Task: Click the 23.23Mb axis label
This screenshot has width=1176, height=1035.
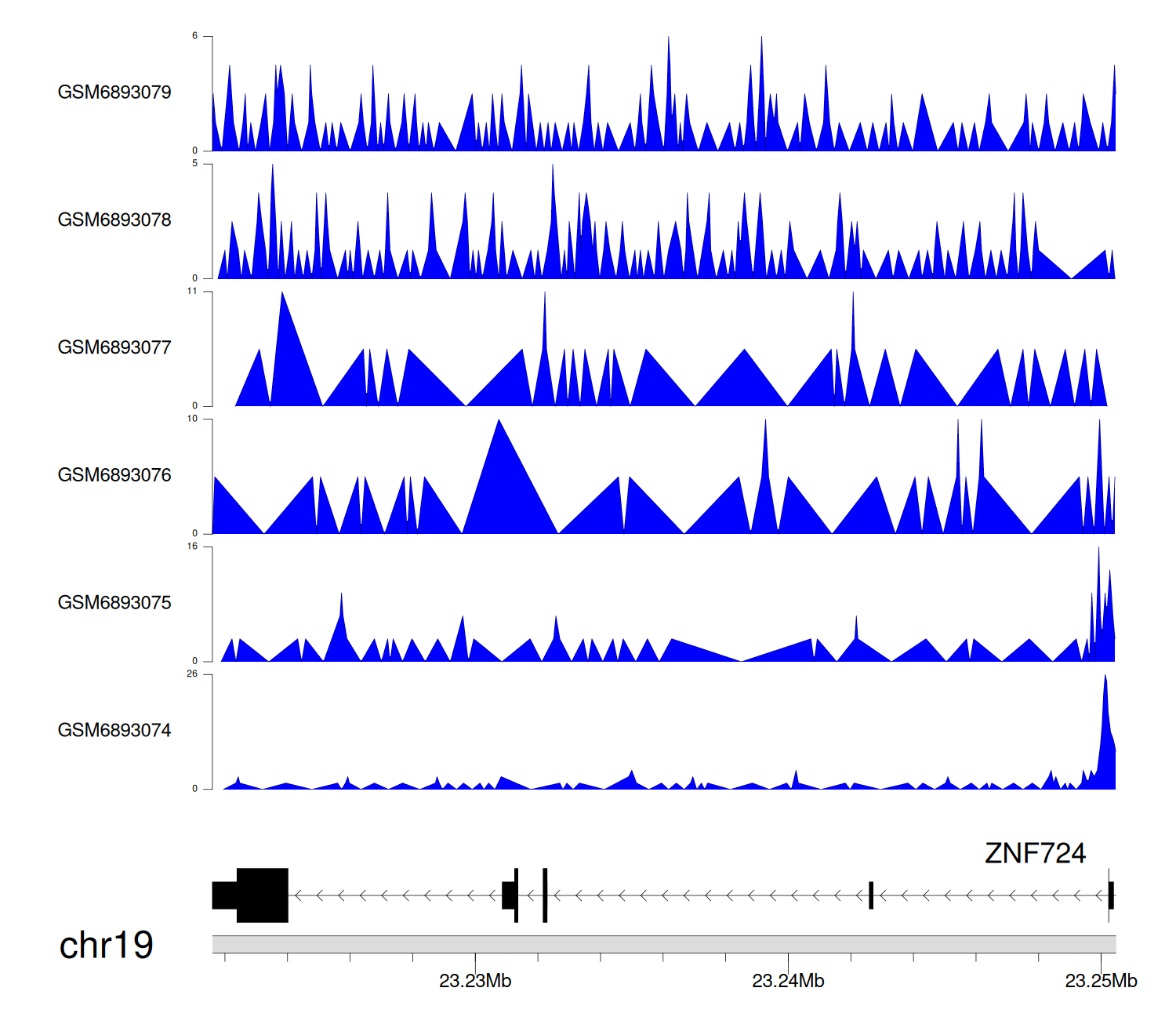Action: (x=475, y=981)
